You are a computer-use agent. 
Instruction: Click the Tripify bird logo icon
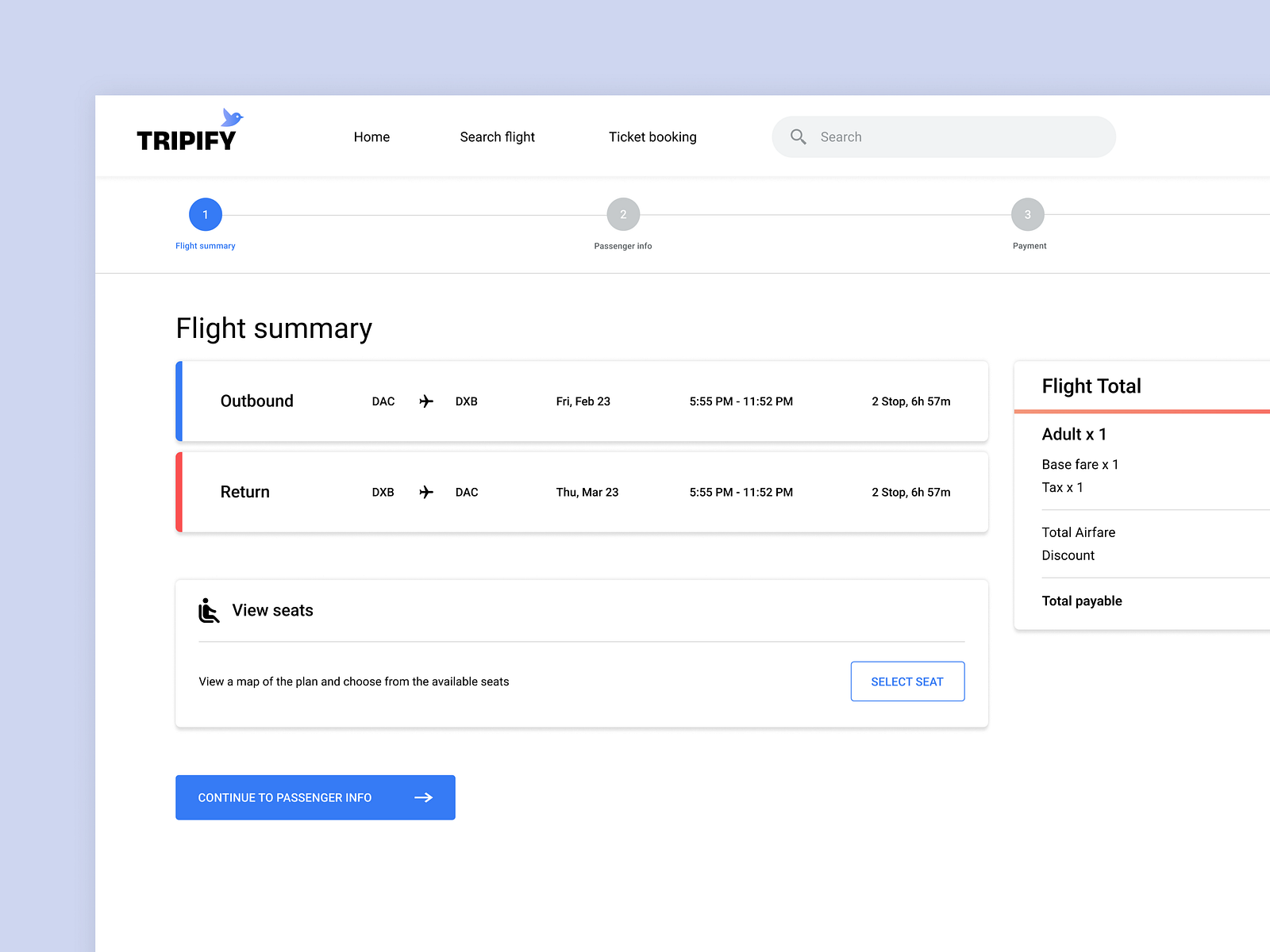231,119
